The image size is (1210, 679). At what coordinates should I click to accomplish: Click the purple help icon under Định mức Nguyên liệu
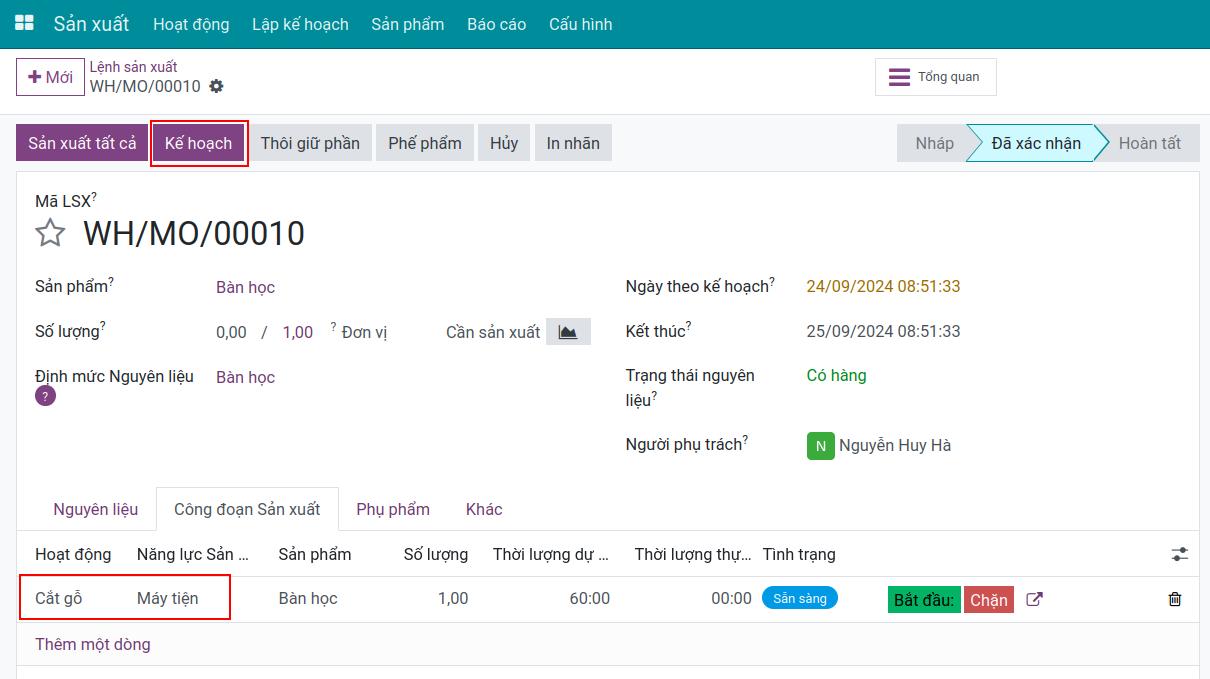pyautogui.click(x=45, y=396)
